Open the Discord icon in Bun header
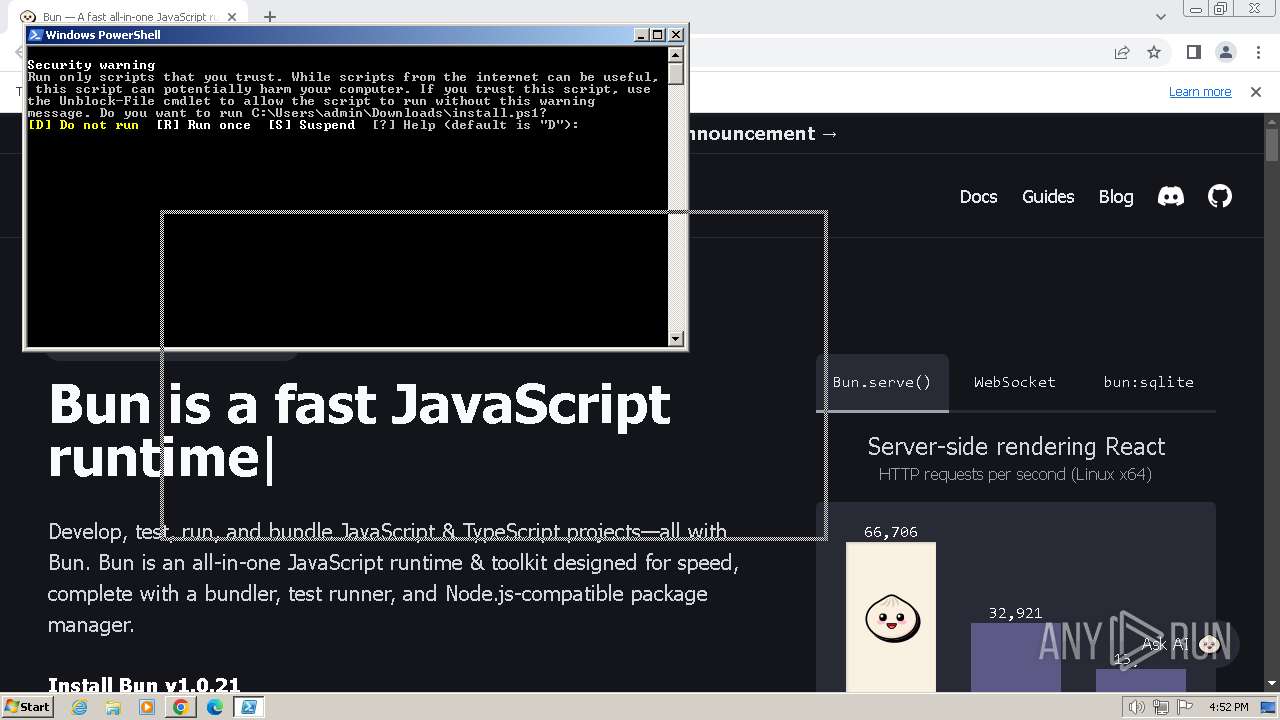The image size is (1280, 720). pos(1171,196)
